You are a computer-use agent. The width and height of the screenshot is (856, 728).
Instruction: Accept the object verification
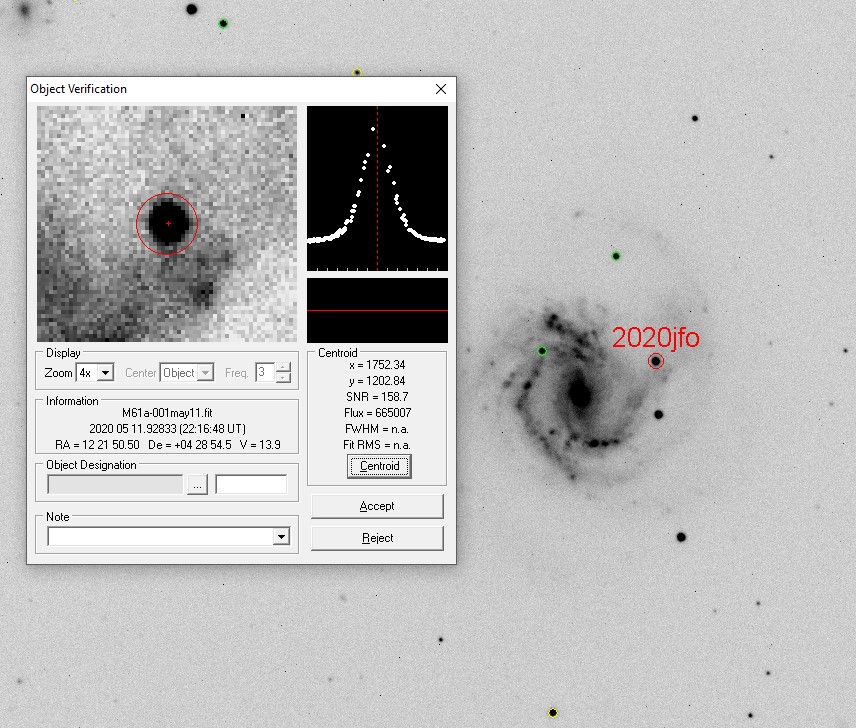click(x=377, y=506)
